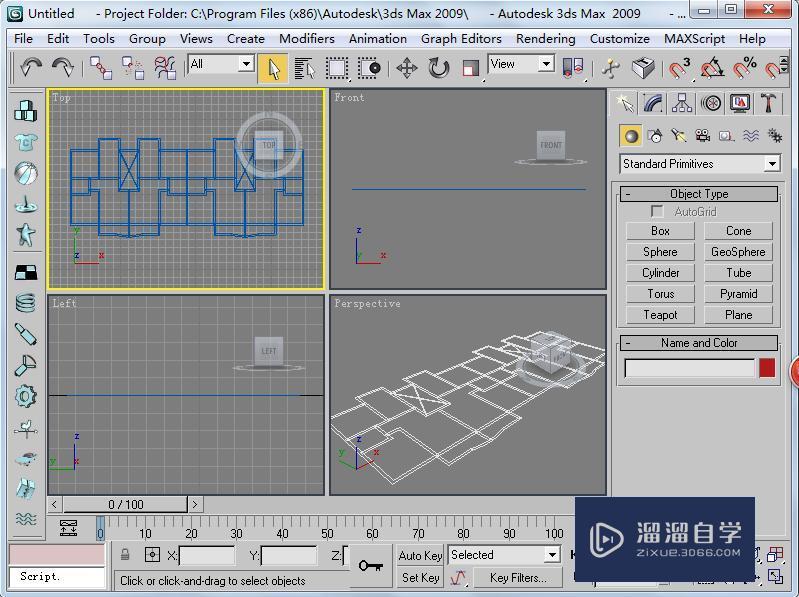Open Key Filters dialog

coord(518,578)
